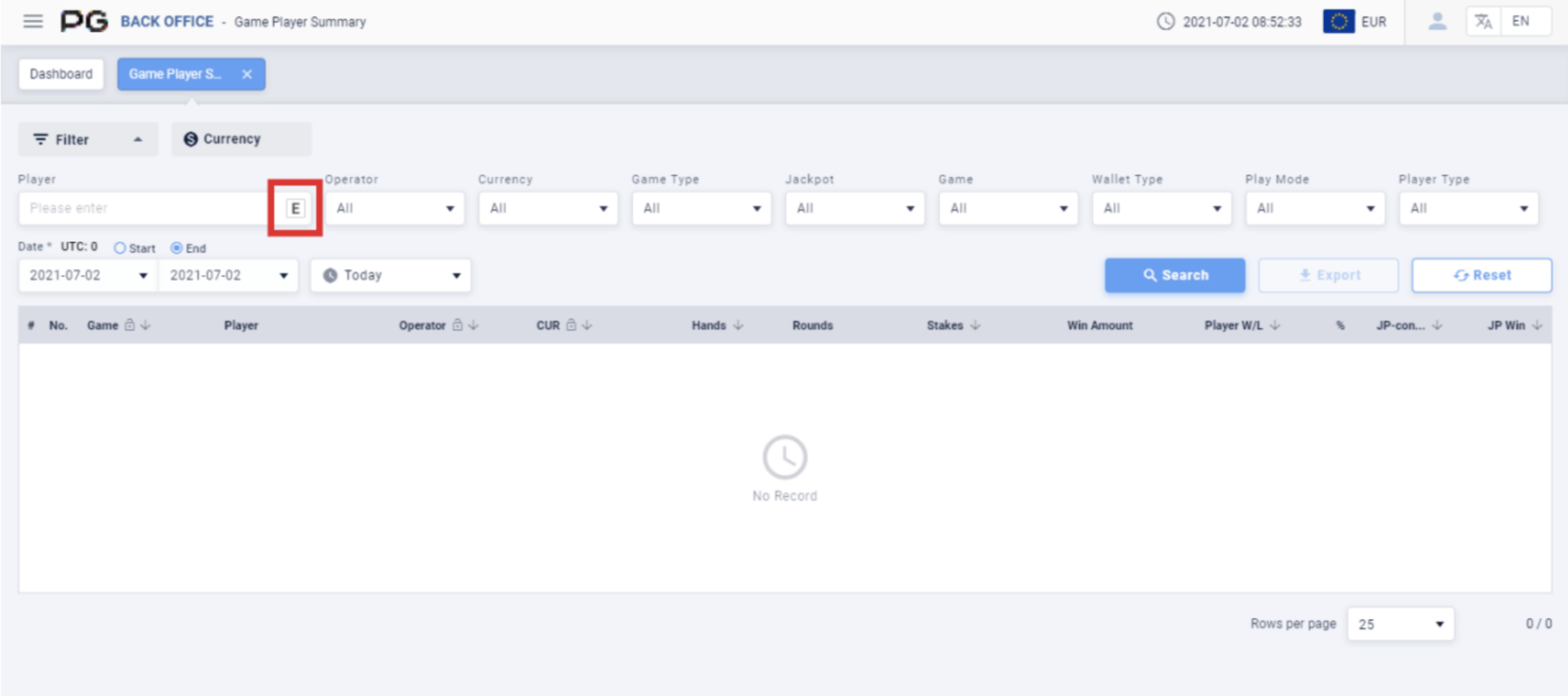Close the Game Player Summary tab

coord(247,75)
